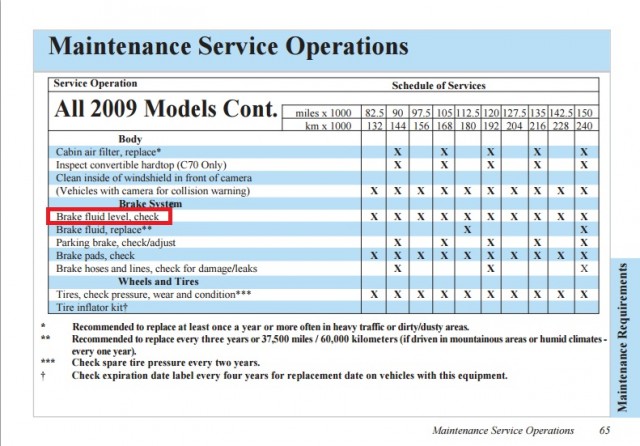The image size is (640, 446).
Task: Select the Brake pads, check row label
Action: (x=98, y=255)
